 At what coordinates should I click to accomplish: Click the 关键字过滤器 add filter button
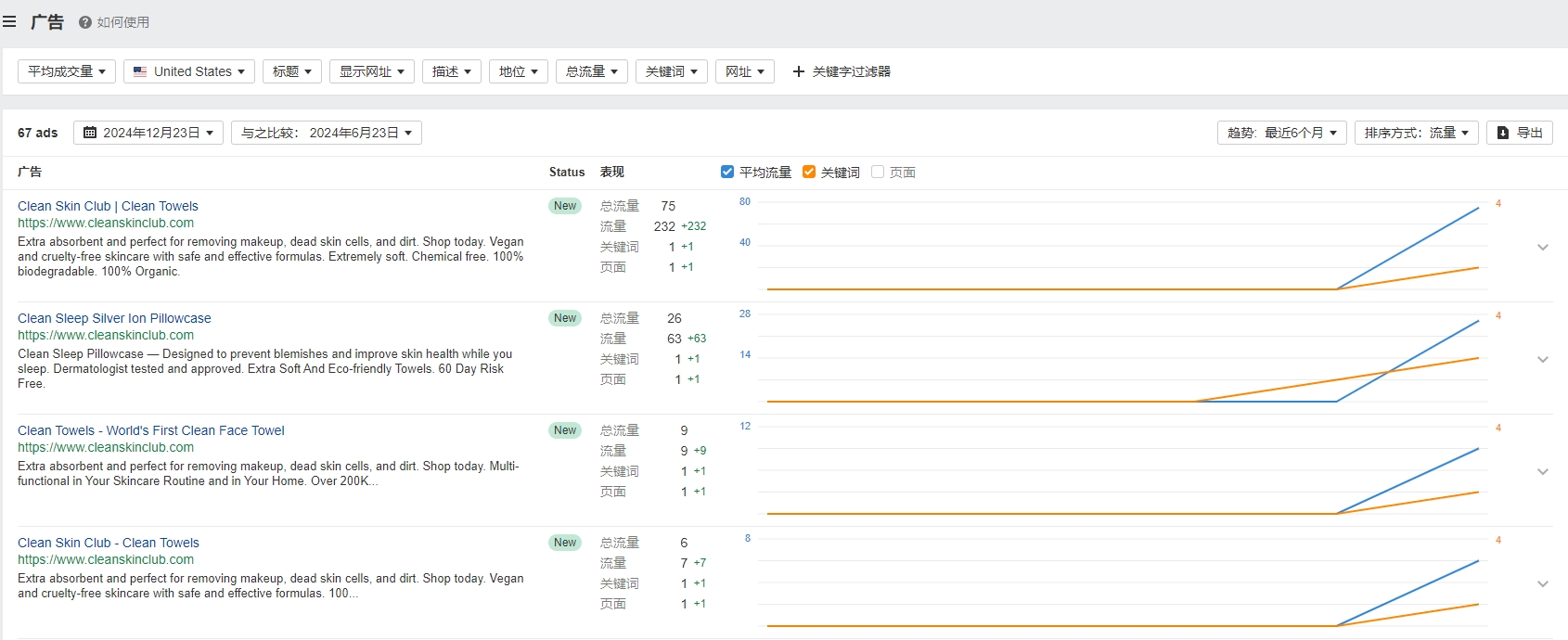tap(842, 71)
